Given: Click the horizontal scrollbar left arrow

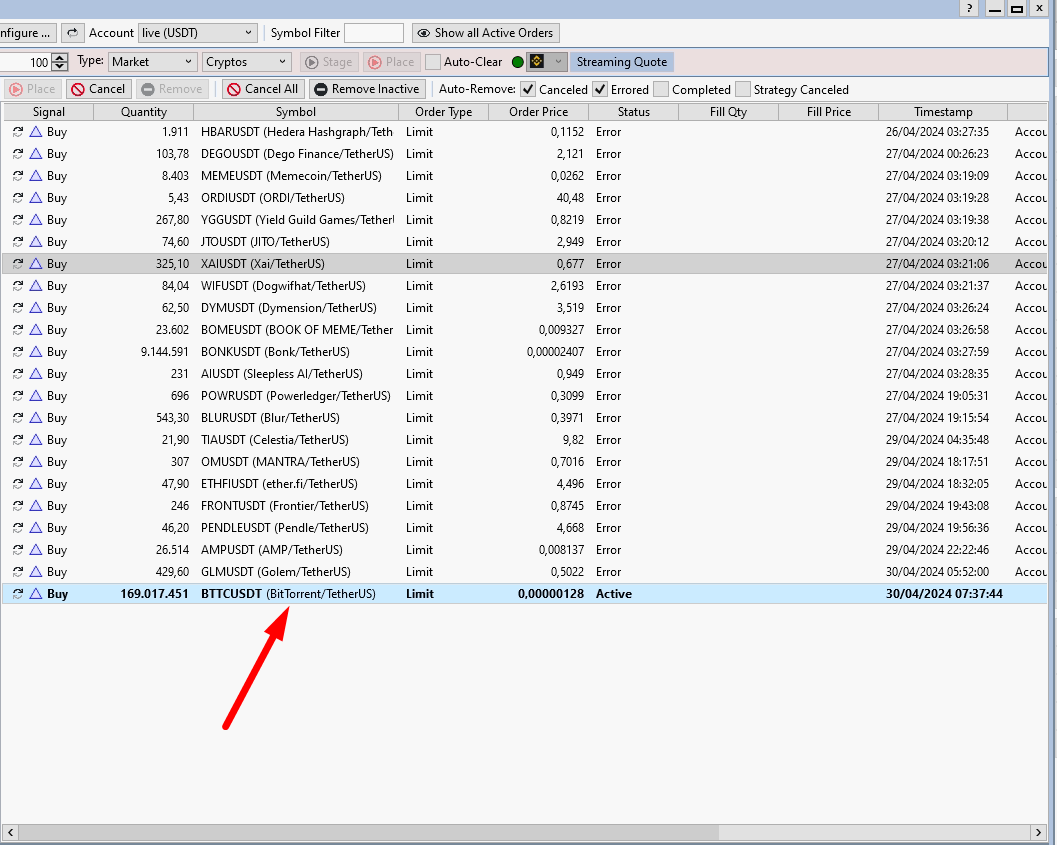Looking at the screenshot, I should [10, 832].
